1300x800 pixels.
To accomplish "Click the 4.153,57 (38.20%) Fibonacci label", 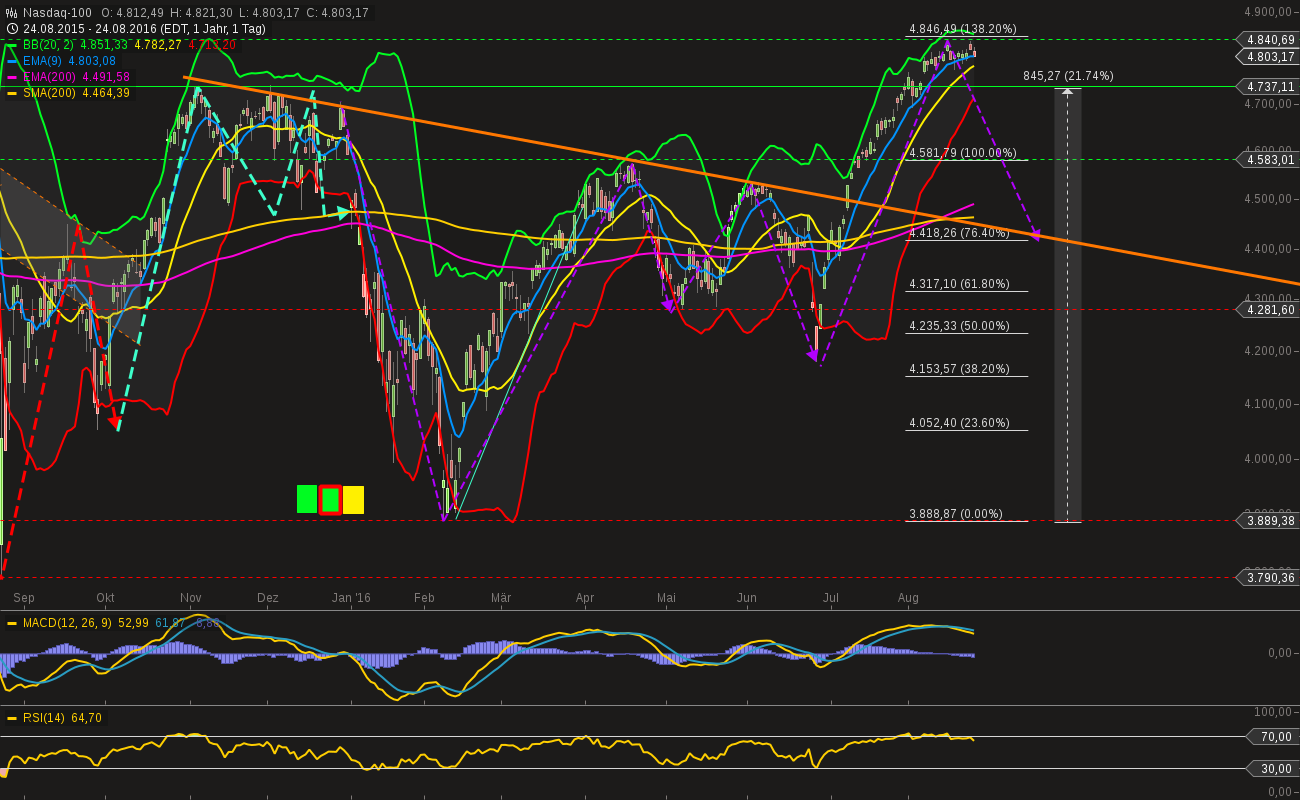I will click(x=959, y=369).
